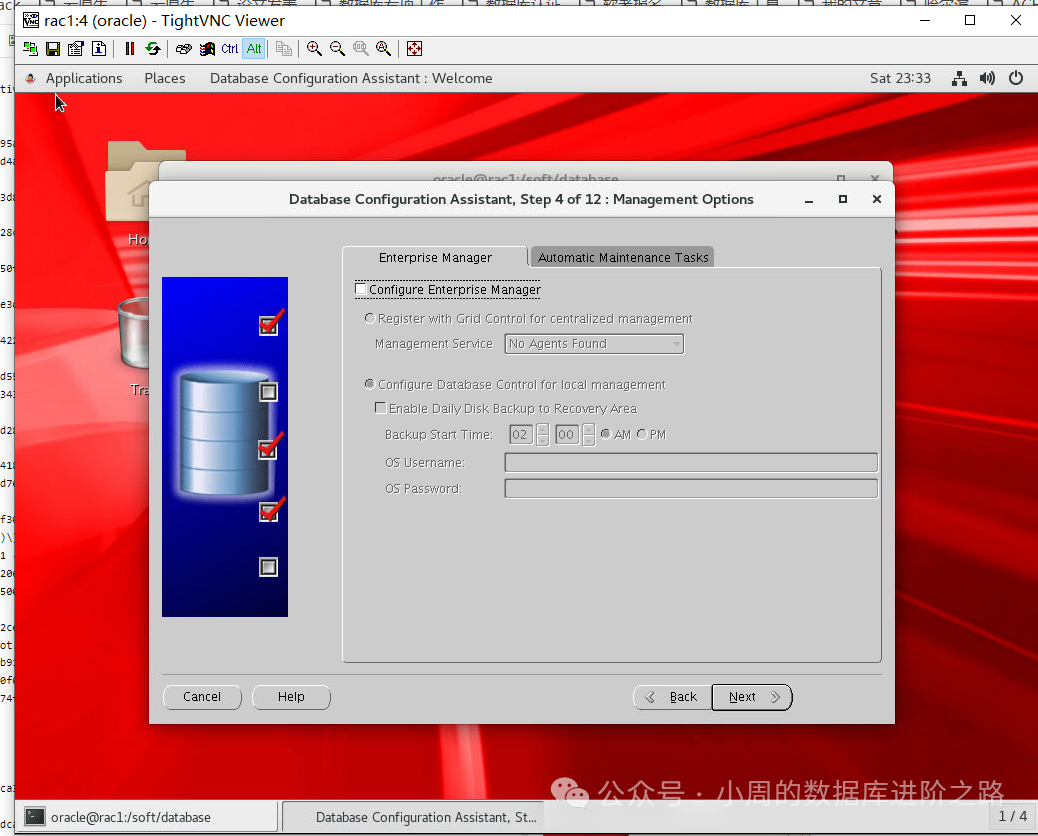Click the OS Password input field
The image size is (1038, 836).
(690, 488)
